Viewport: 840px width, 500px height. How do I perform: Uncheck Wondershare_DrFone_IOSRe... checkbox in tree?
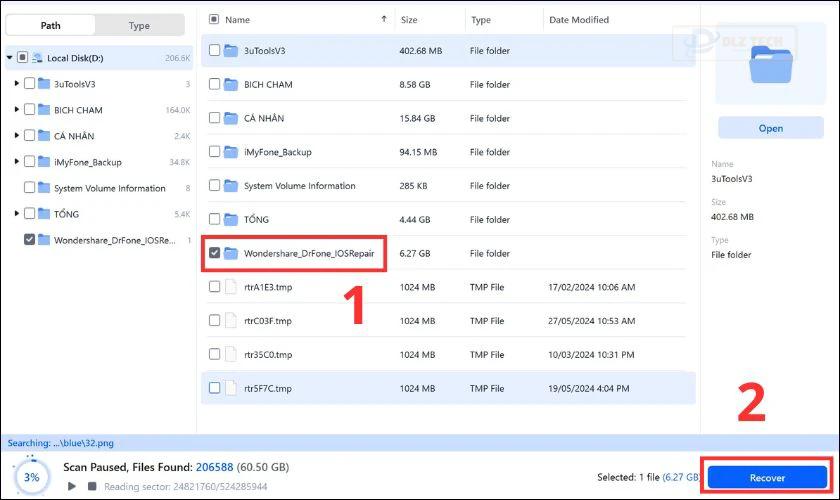coord(29,240)
